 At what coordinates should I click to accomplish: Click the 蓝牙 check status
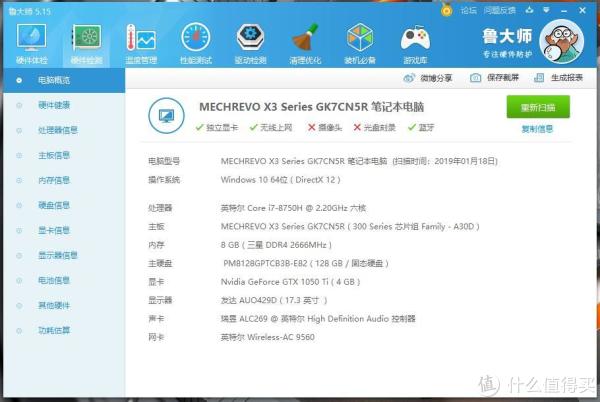click(421, 128)
